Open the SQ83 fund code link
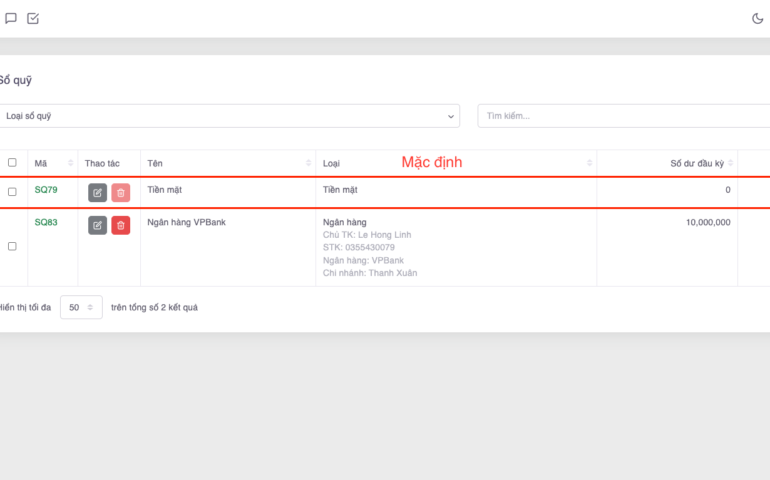 coord(46,222)
